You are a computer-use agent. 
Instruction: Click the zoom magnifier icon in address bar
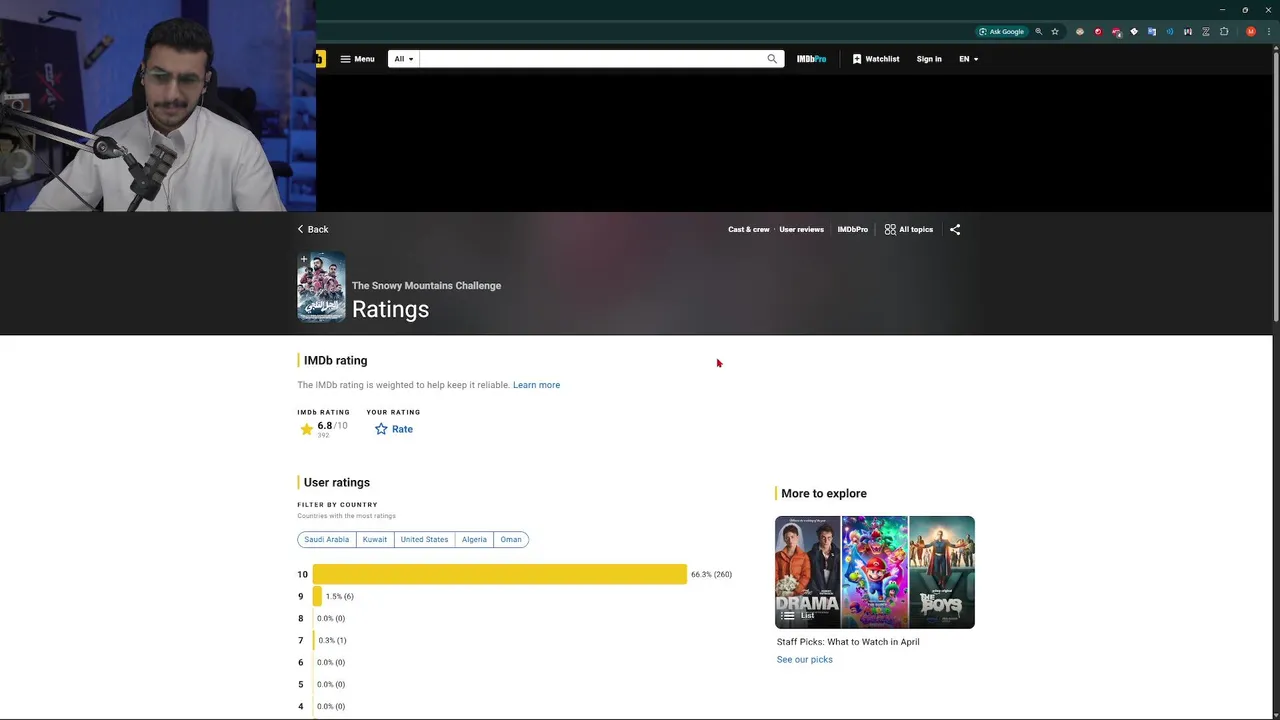[x=1039, y=32]
